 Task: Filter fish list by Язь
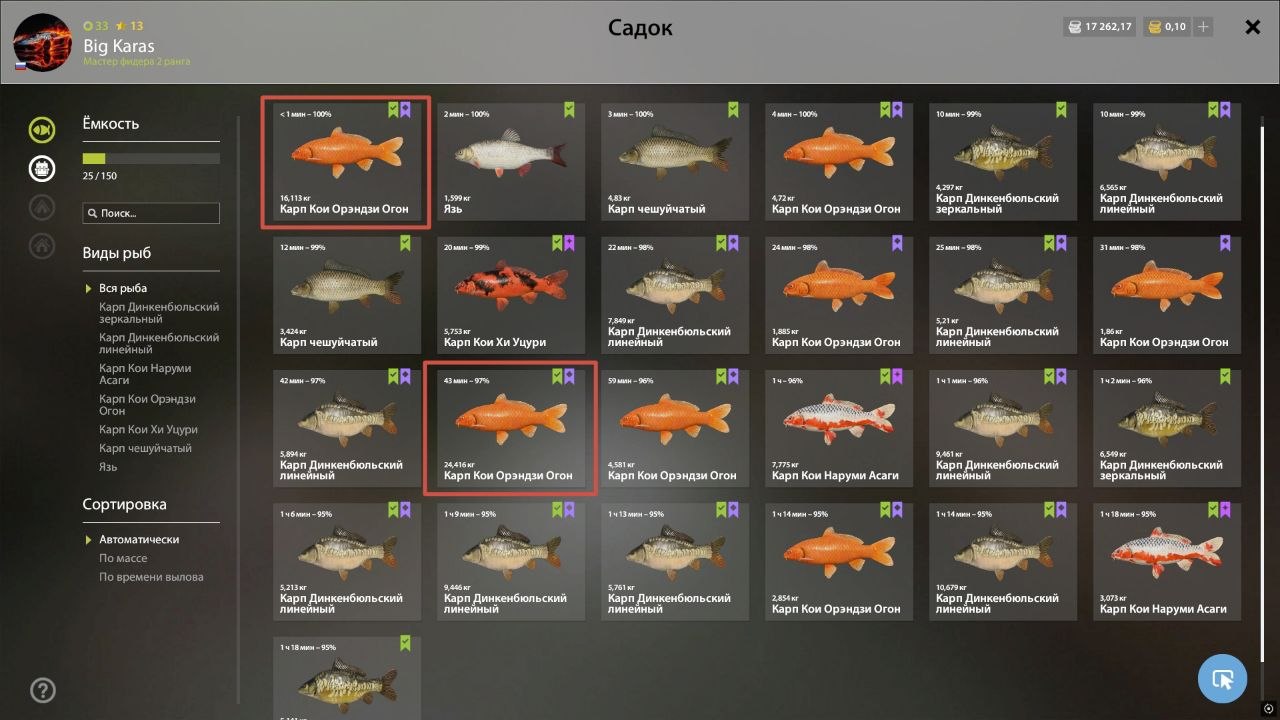[x=108, y=467]
